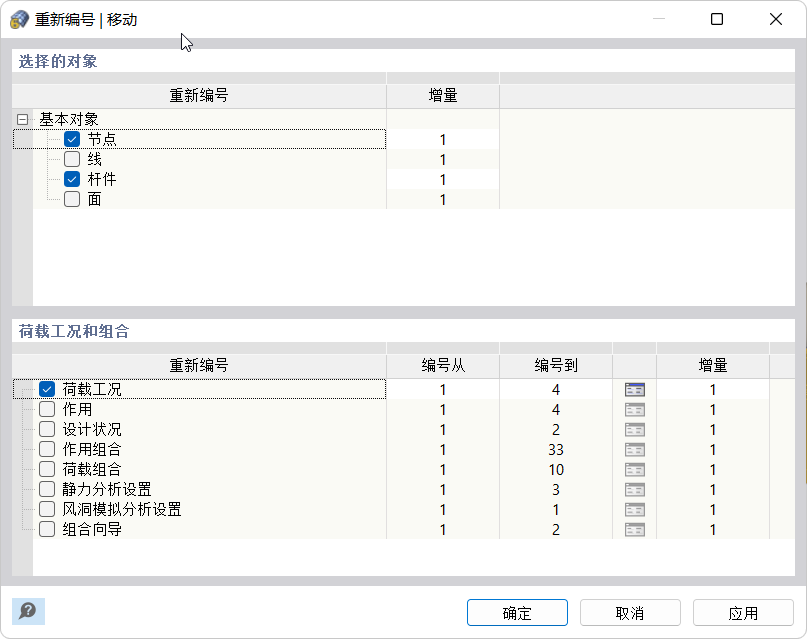Check the 面 checkbox
This screenshot has width=807, height=639.
point(72,200)
